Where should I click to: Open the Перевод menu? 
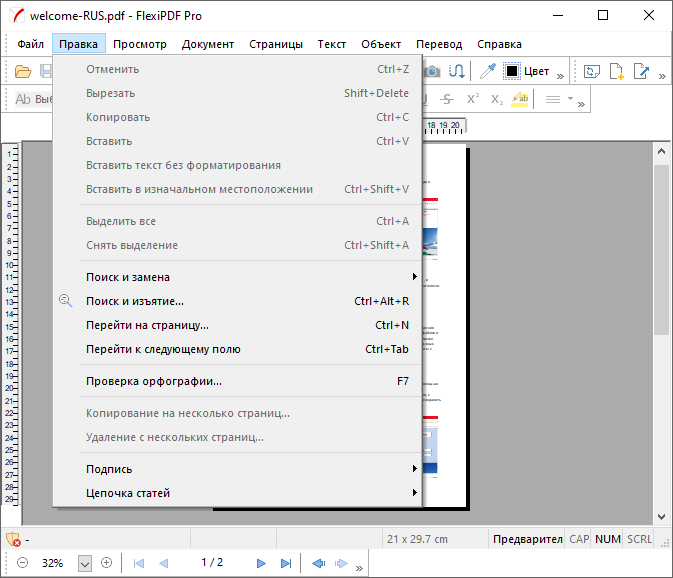click(x=439, y=44)
